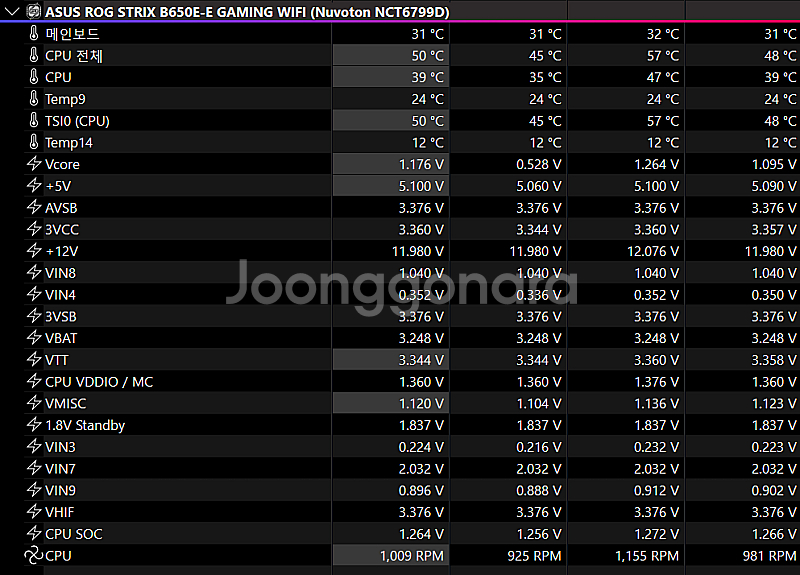Click thermometer icon next to Temp9
The width and height of the screenshot is (800, 575).
pos(34,98)
